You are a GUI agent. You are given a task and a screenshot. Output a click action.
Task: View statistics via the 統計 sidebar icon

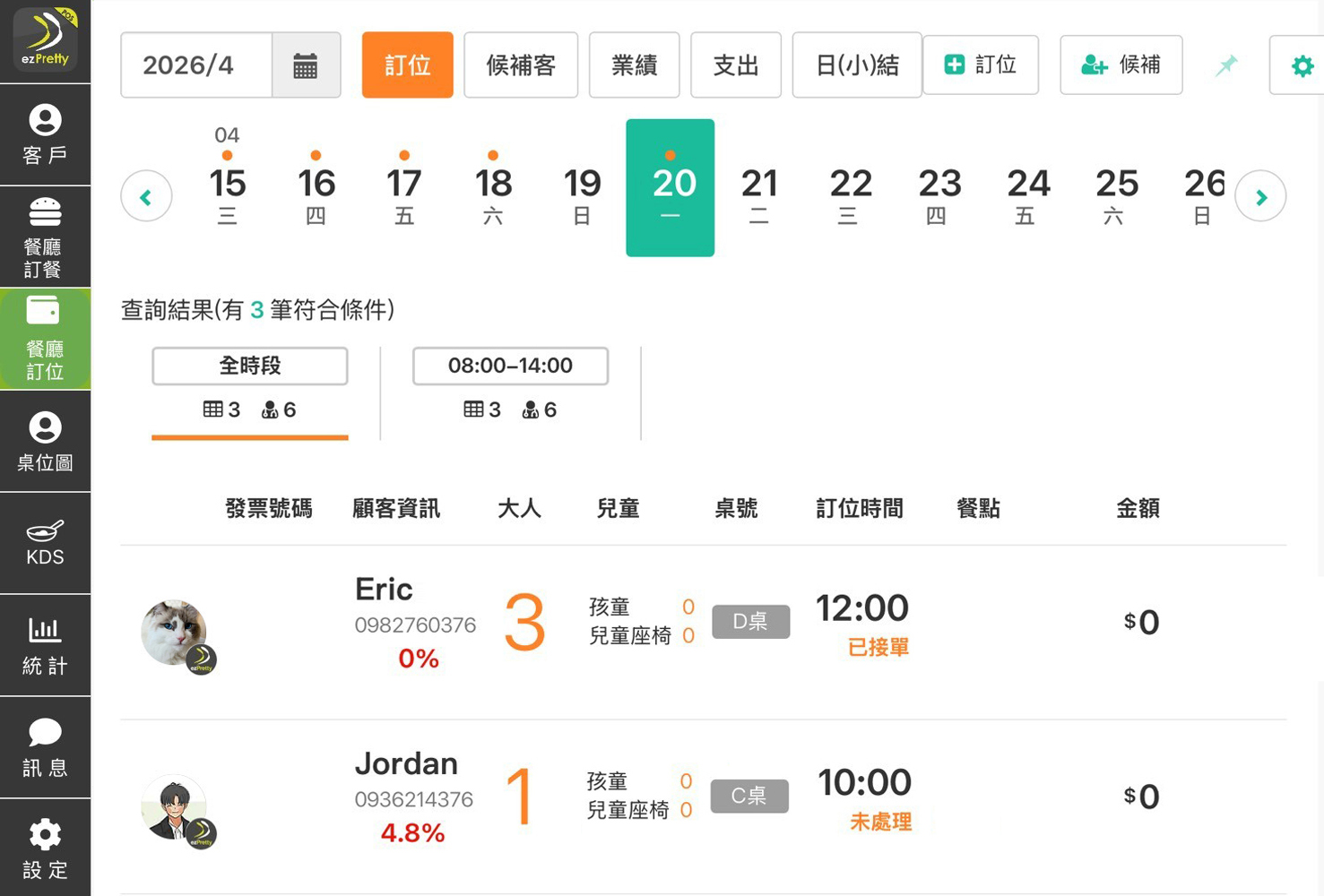pos(45,644)
